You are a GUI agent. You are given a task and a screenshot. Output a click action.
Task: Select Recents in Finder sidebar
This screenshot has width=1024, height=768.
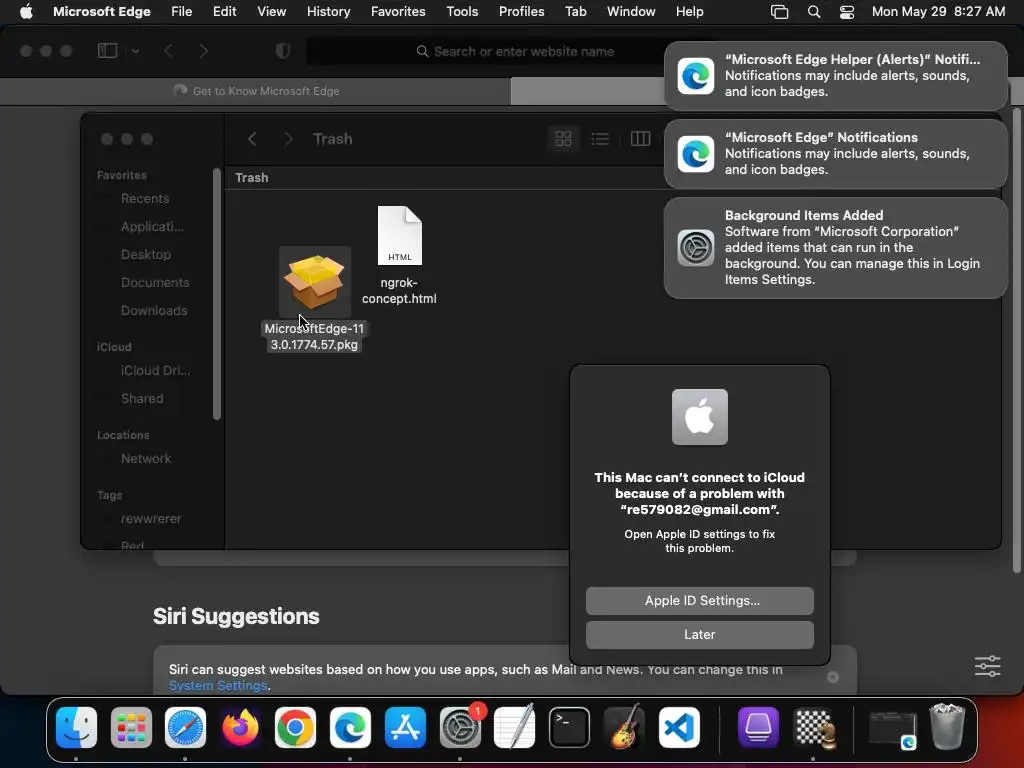pos(145,199)
